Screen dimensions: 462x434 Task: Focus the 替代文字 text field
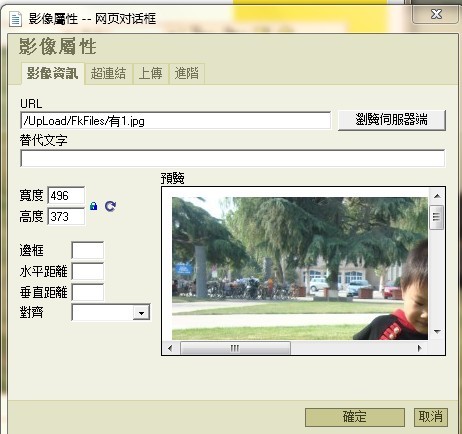point(233,158)
